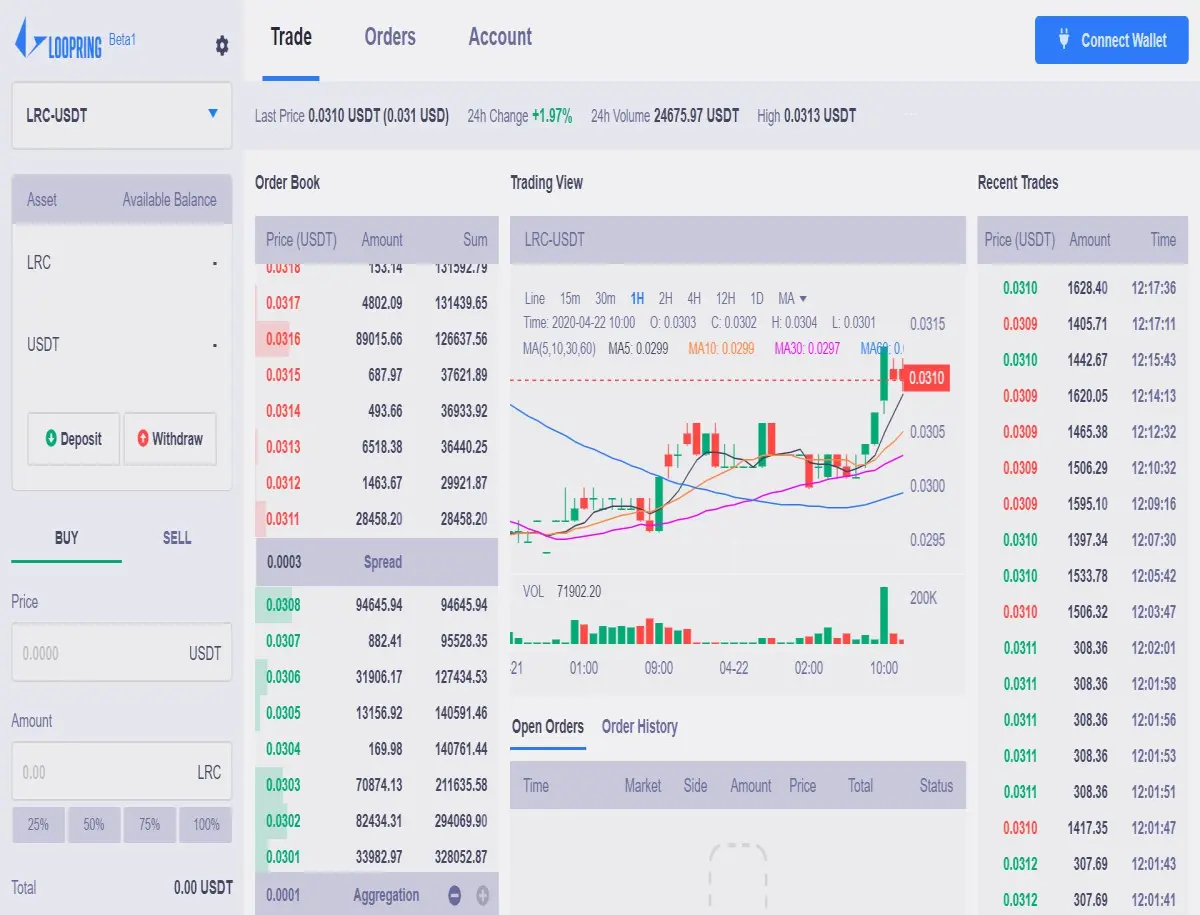The image size is (1200, 915).
Task: Click the VOL 71902.20 label
Action: 562,592
